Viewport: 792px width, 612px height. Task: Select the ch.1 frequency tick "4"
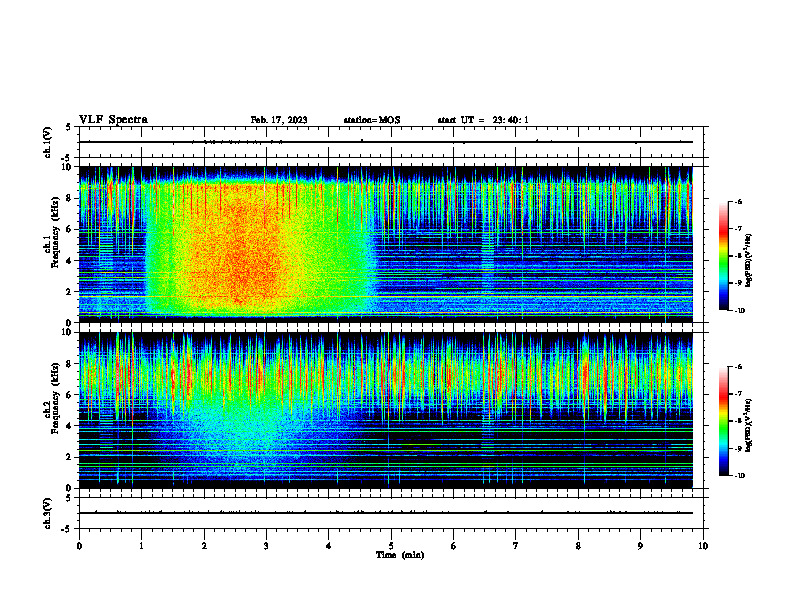[69, 261]
